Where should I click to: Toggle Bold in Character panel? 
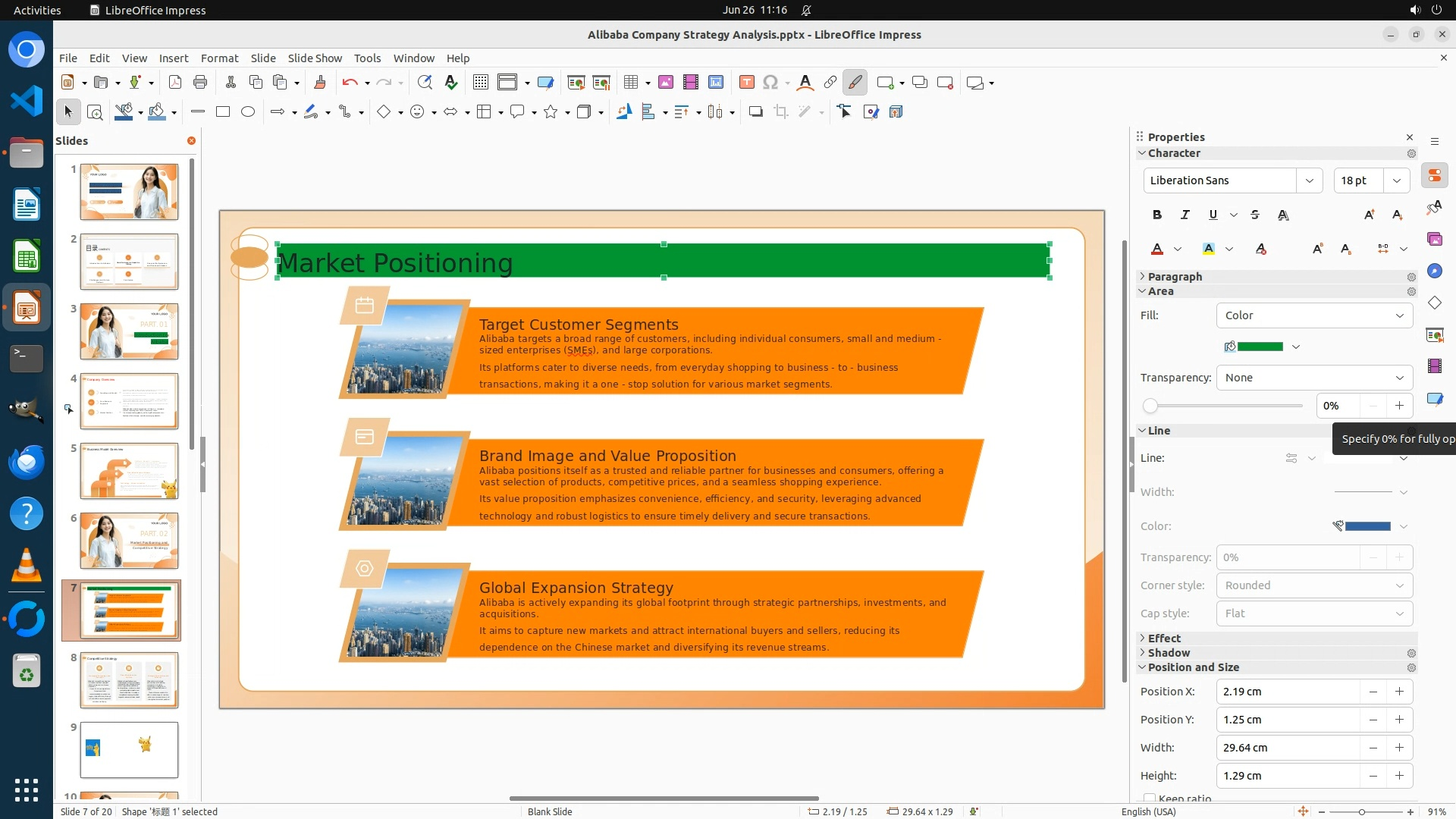(x=1156, y=215)
